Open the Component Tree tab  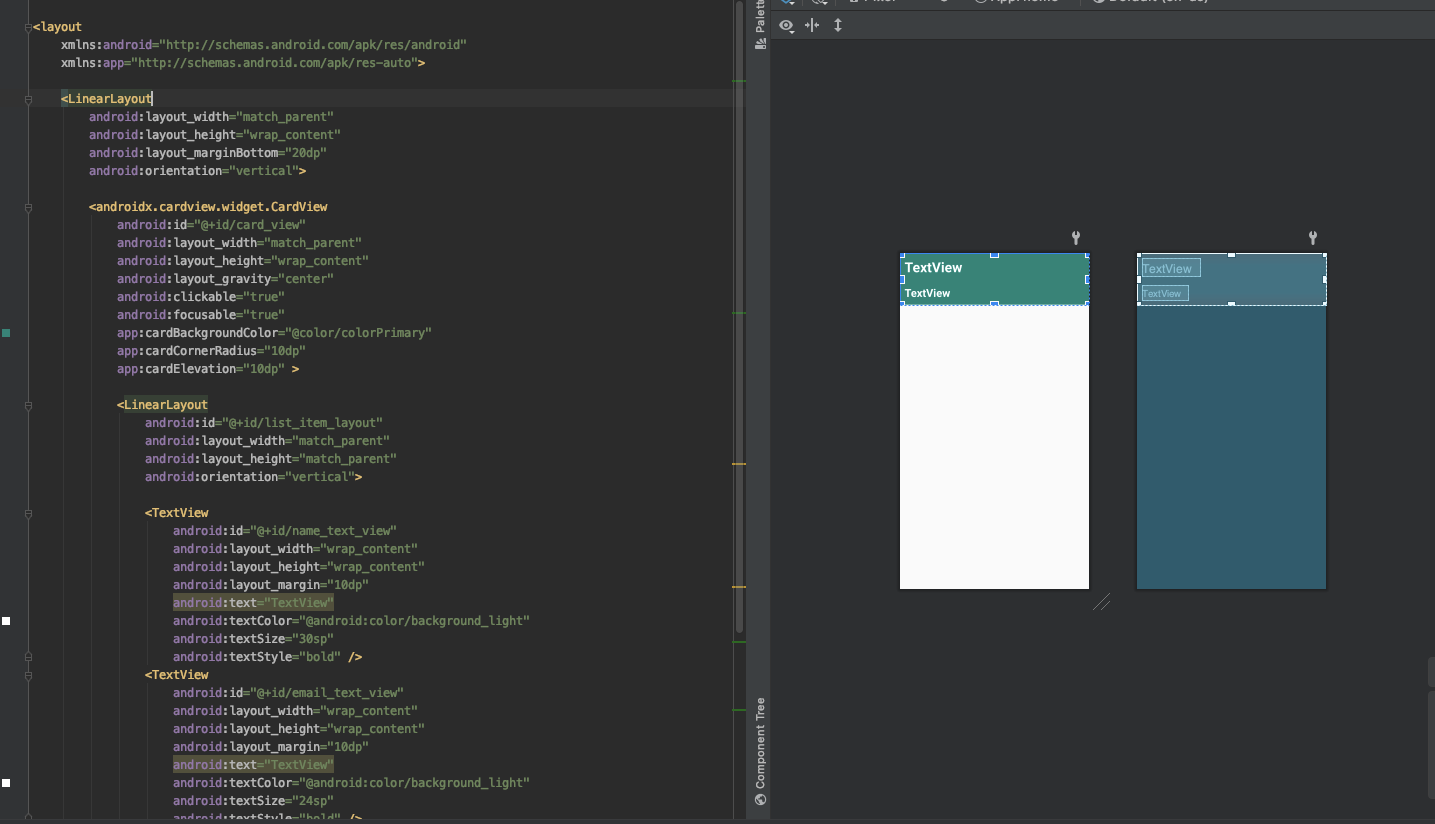pyautogui.click(x=761, y=747)
